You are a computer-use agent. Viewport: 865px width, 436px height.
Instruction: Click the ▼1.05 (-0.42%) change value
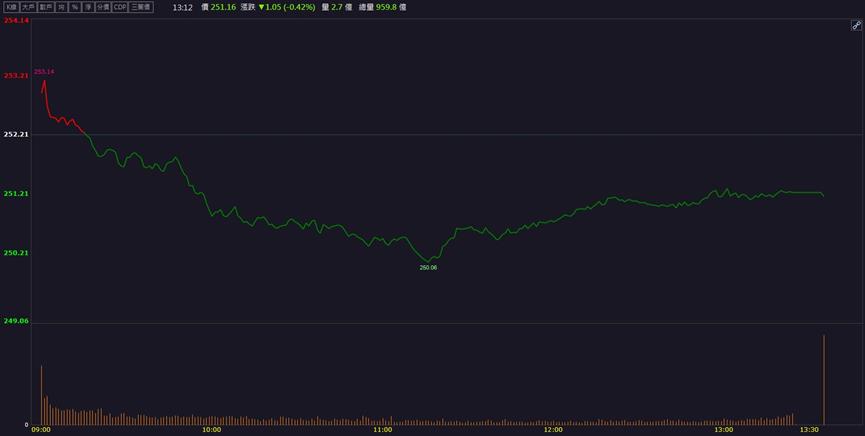287,7
